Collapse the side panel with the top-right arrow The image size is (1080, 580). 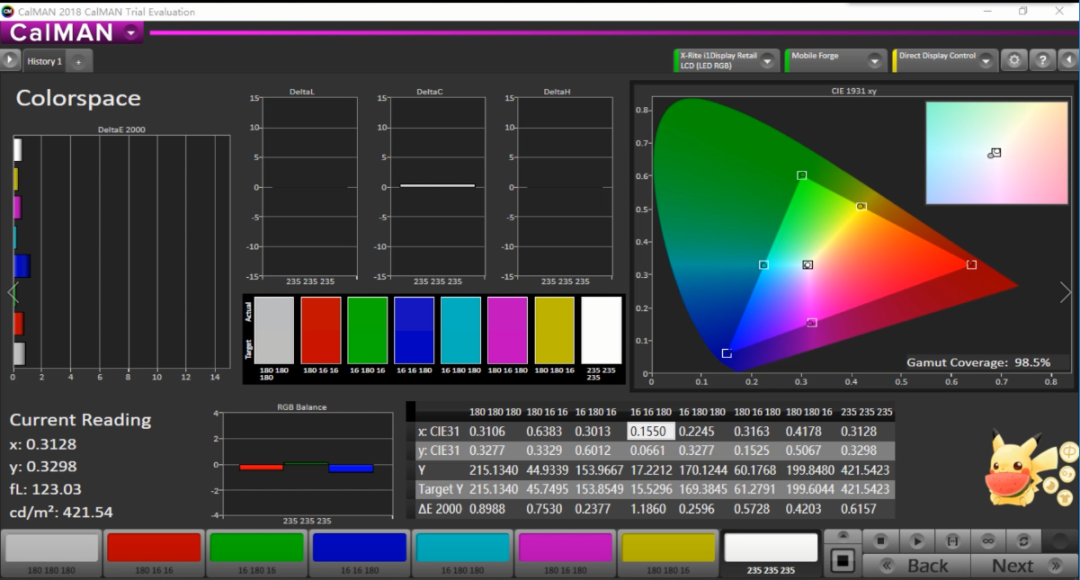point(1068,60)
